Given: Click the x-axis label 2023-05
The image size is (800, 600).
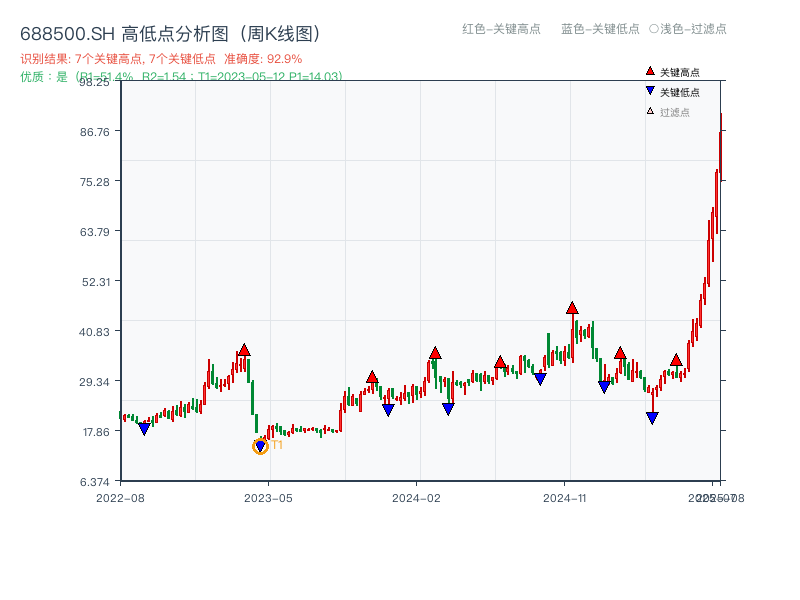Looking at the screenshot, I should click(x=268, y=498).
